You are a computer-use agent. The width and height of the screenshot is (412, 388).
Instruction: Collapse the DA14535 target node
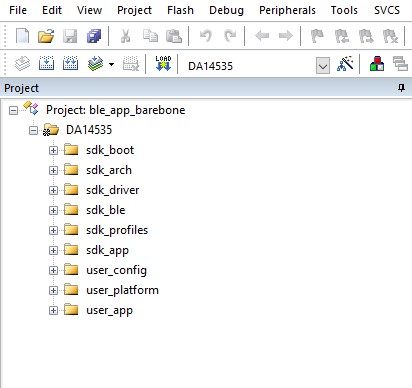click(x=33, y=130)
